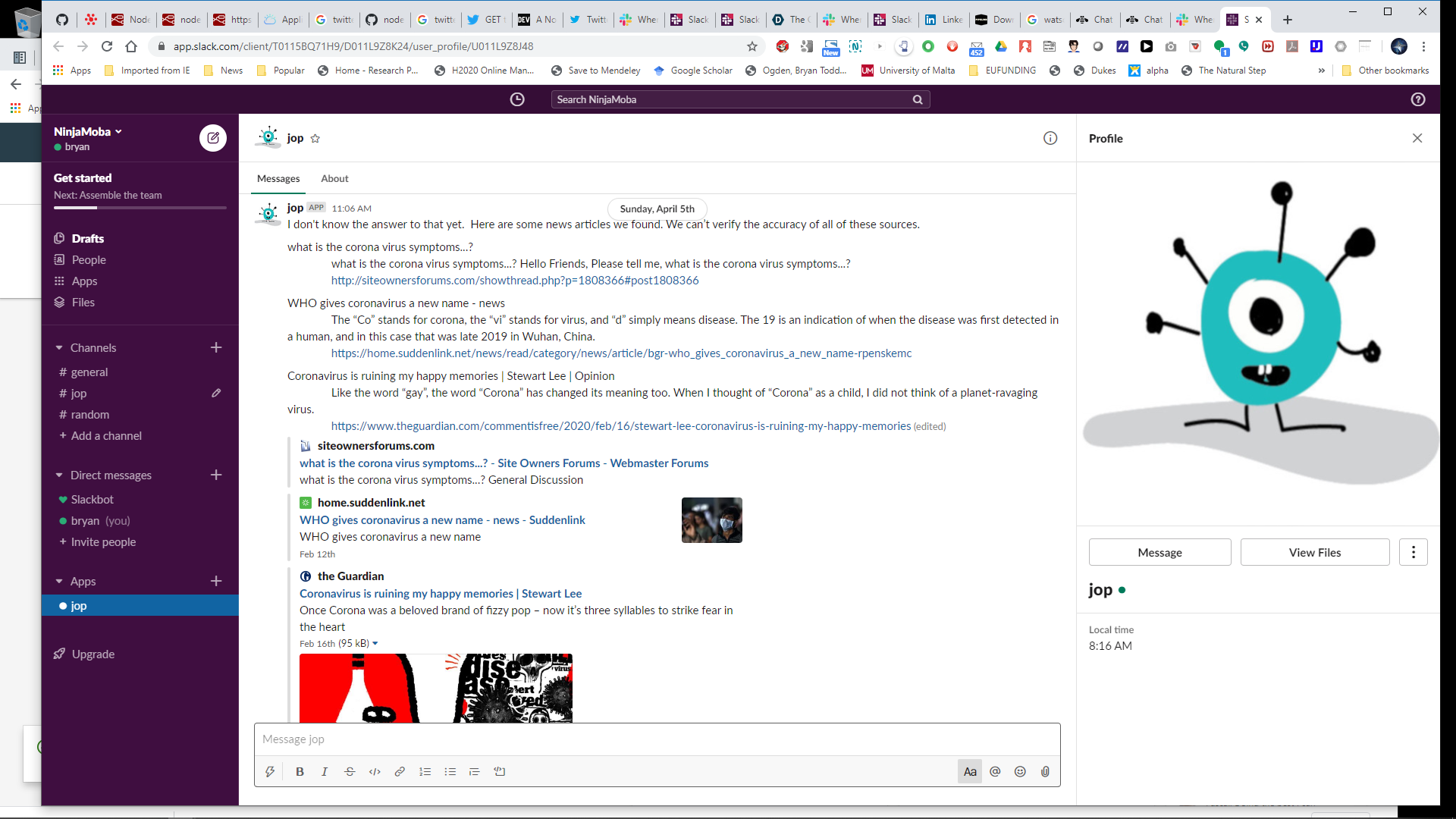Select the Messages tab
The width and height of the screenshot is (1456, 819).
click(x=278, y=178)
